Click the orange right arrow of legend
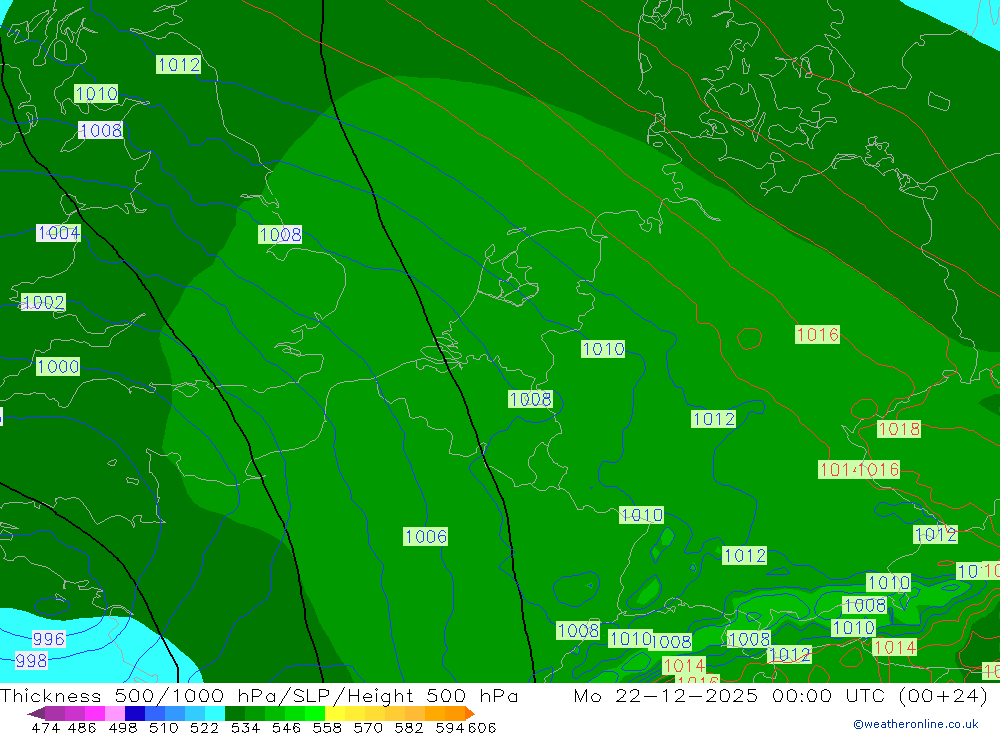The width and height of the screenshot is (1000, 733). pyautogui.click(x=470, y=713)
